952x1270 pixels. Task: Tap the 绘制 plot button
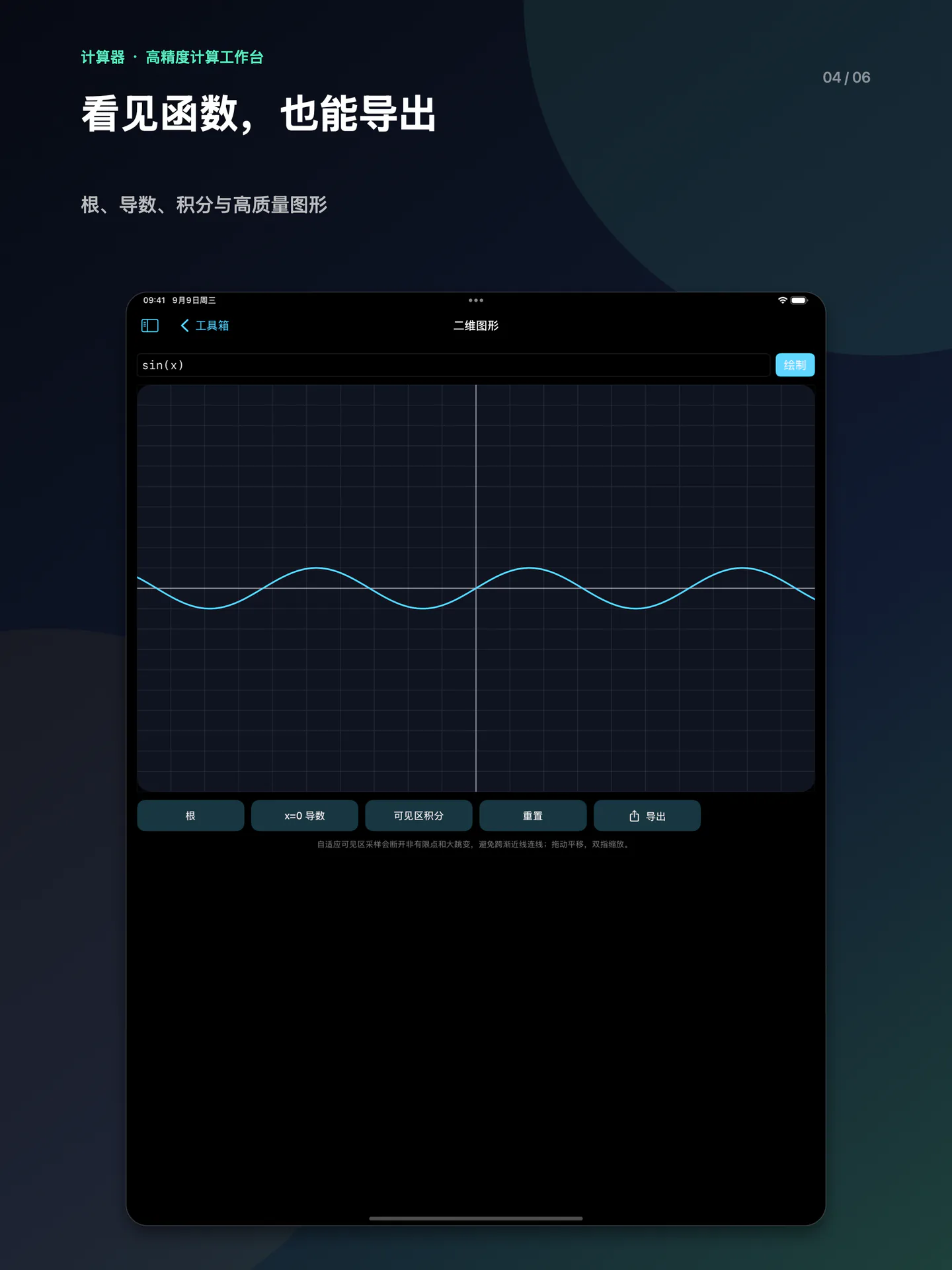coord(795,365)
